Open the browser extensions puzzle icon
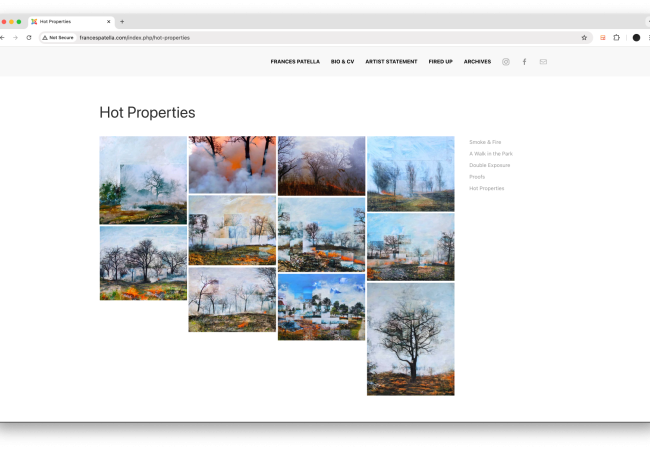This screenshot has width=650, height=450. coord(616,37)
